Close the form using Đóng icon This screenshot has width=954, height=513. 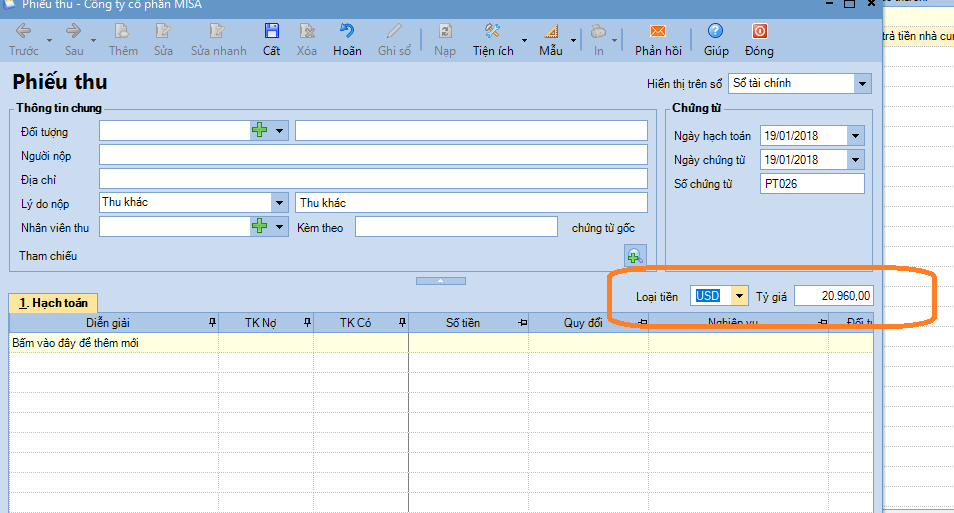pos(759,31)
